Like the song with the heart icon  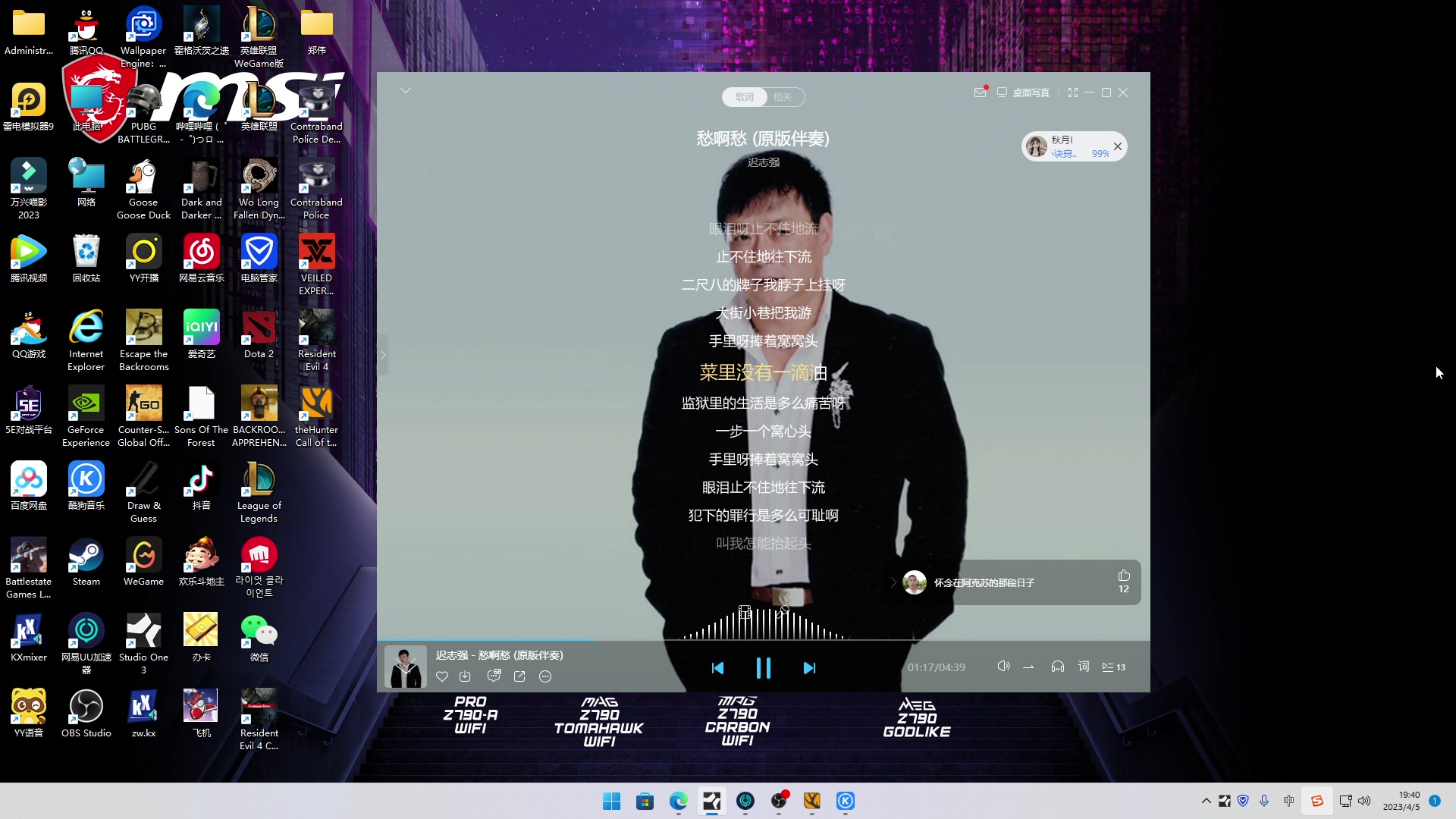pyautogui.click(x=442, y=676)
